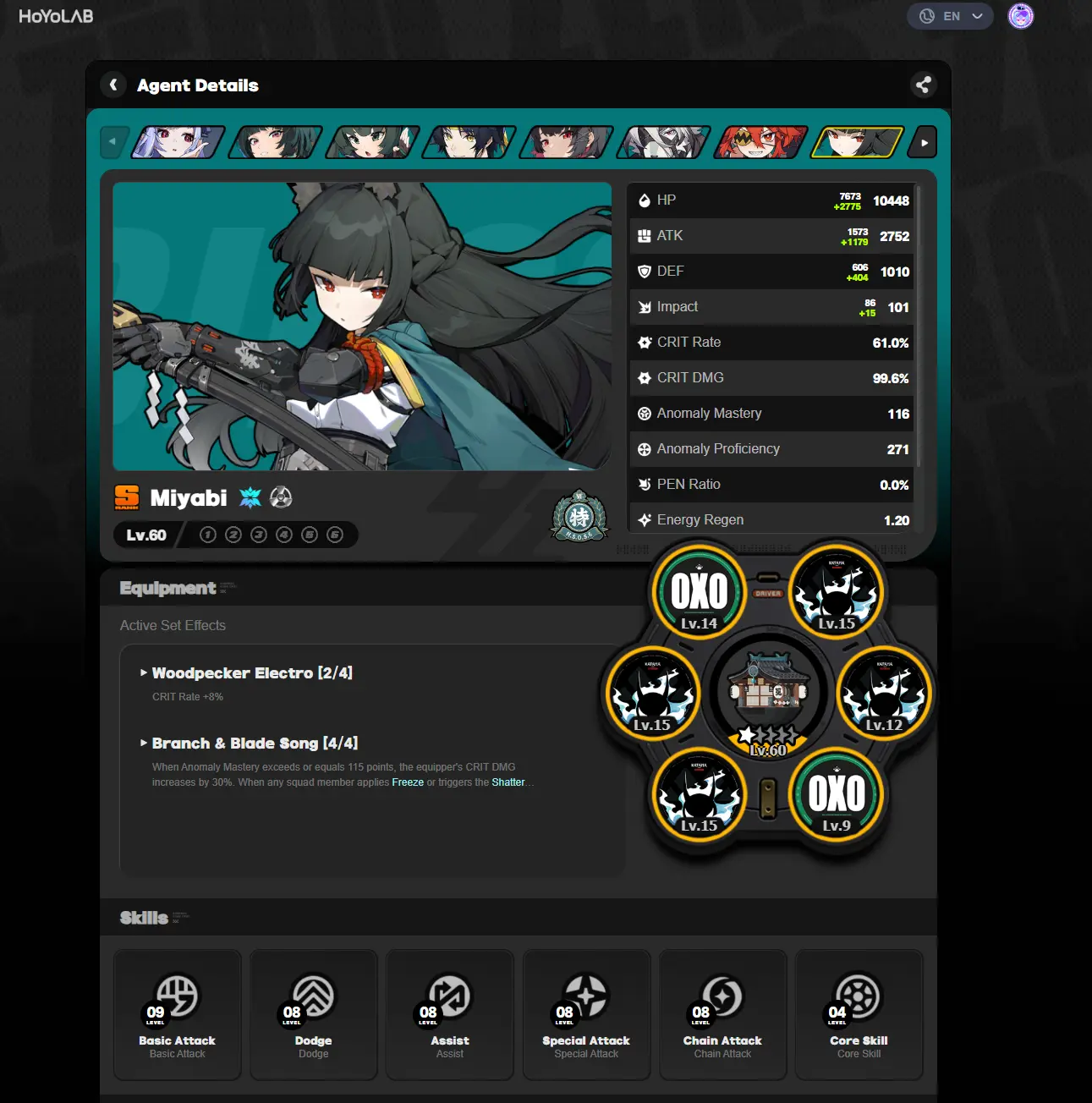
Task: Open the Shatter keyword link
Action: point(508,782)
